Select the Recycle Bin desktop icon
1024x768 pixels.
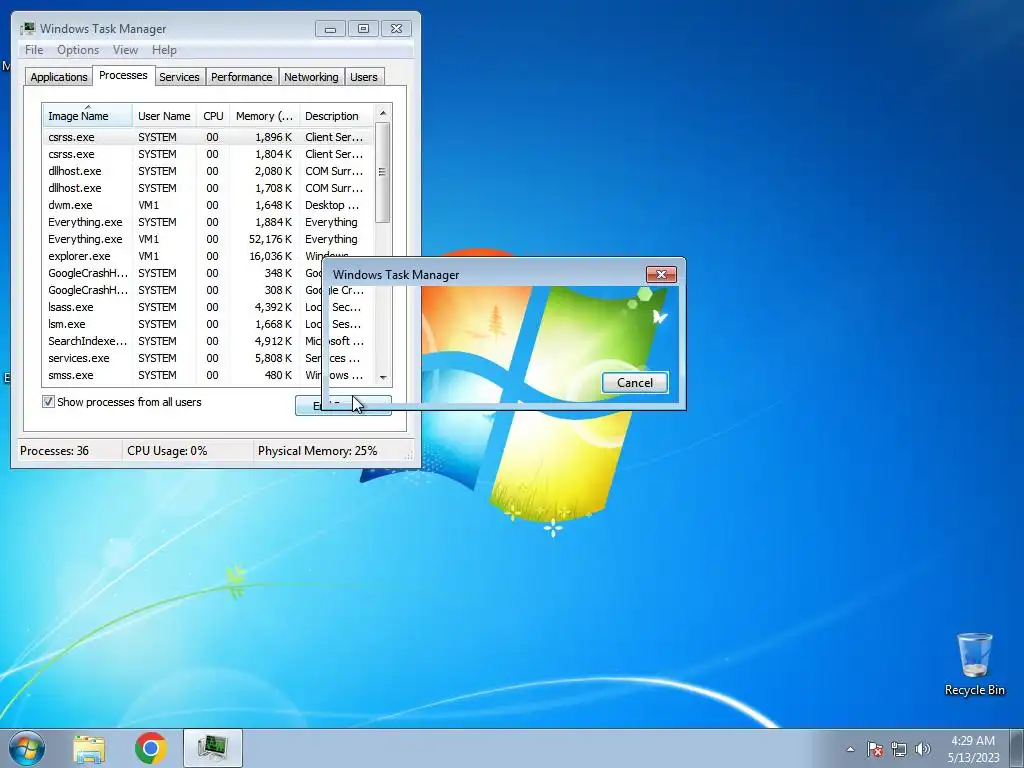tap(974, 664)
